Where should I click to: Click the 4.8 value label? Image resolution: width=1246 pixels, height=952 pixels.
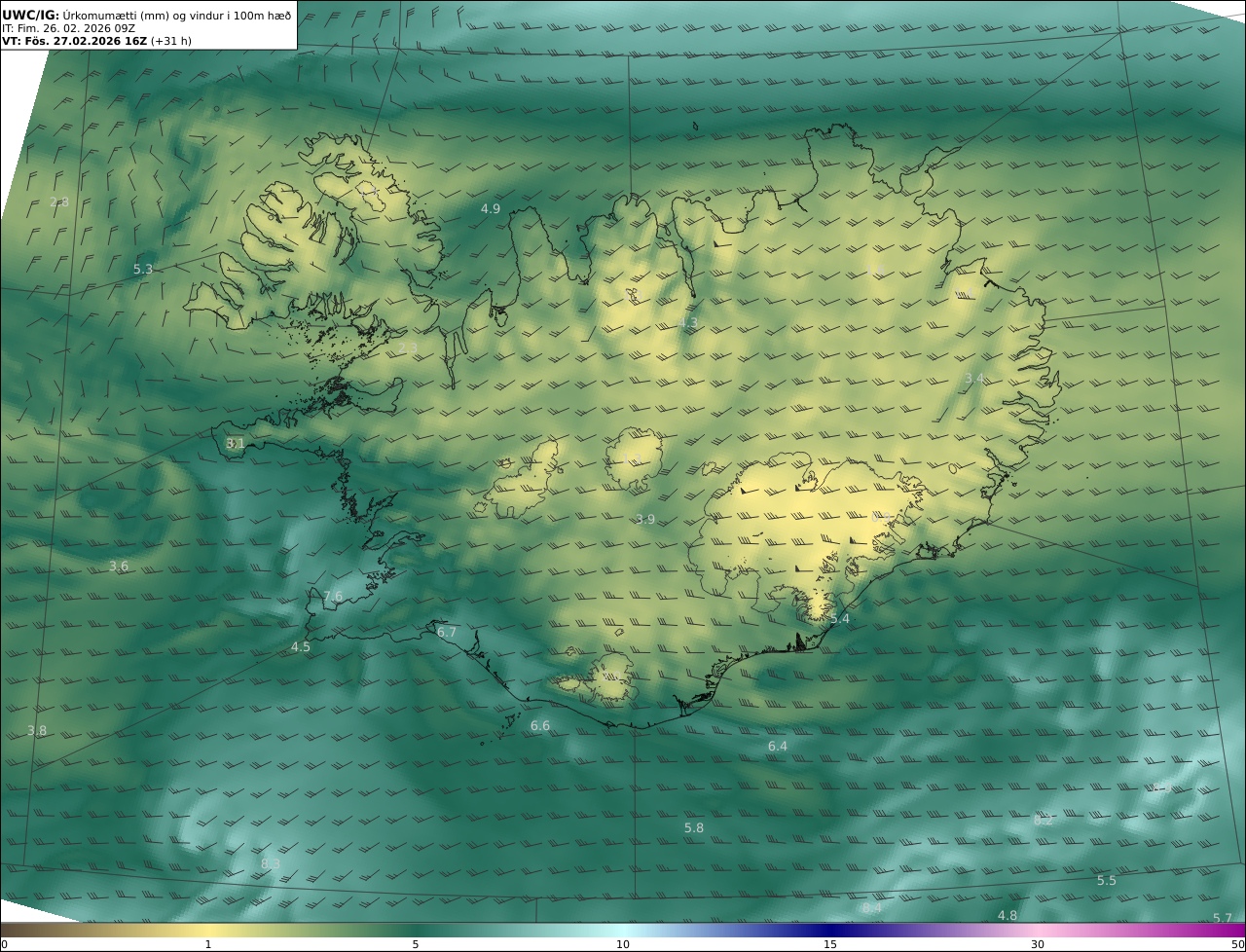click(x=1008, y=915)
